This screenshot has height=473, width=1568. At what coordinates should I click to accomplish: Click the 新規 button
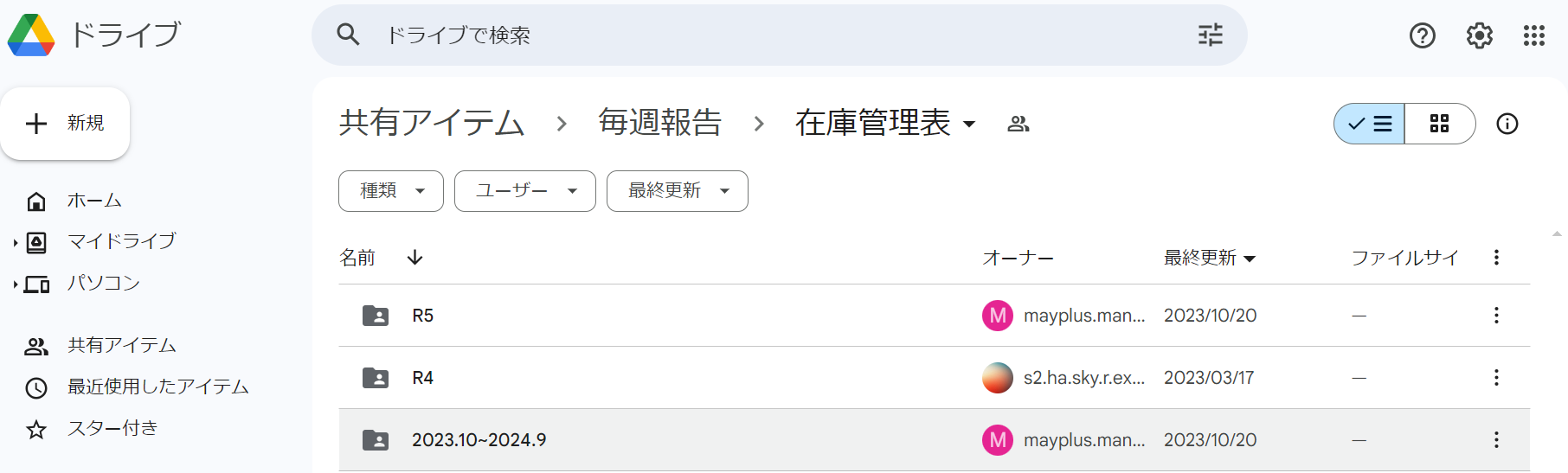click(x=66, y=124)
